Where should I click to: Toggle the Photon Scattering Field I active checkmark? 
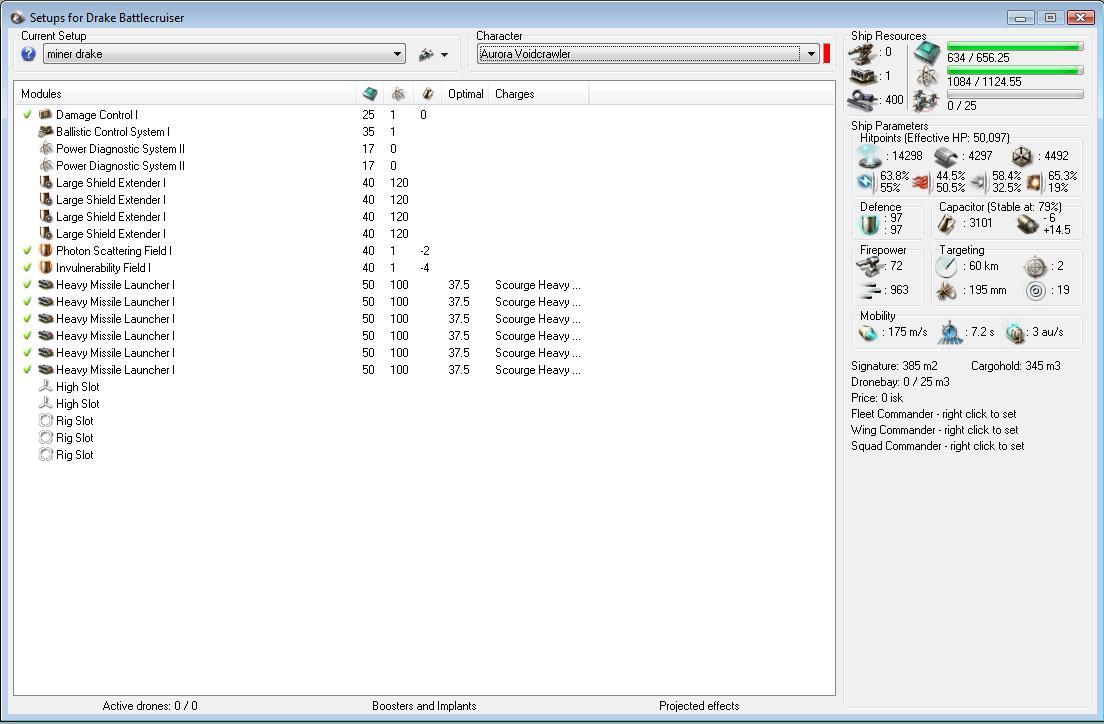coord(27,251)
